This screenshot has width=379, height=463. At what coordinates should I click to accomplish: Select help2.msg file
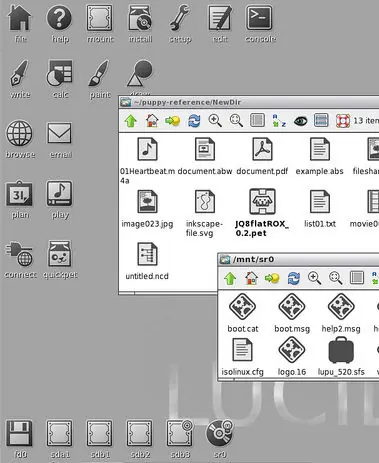pos(341,313)
